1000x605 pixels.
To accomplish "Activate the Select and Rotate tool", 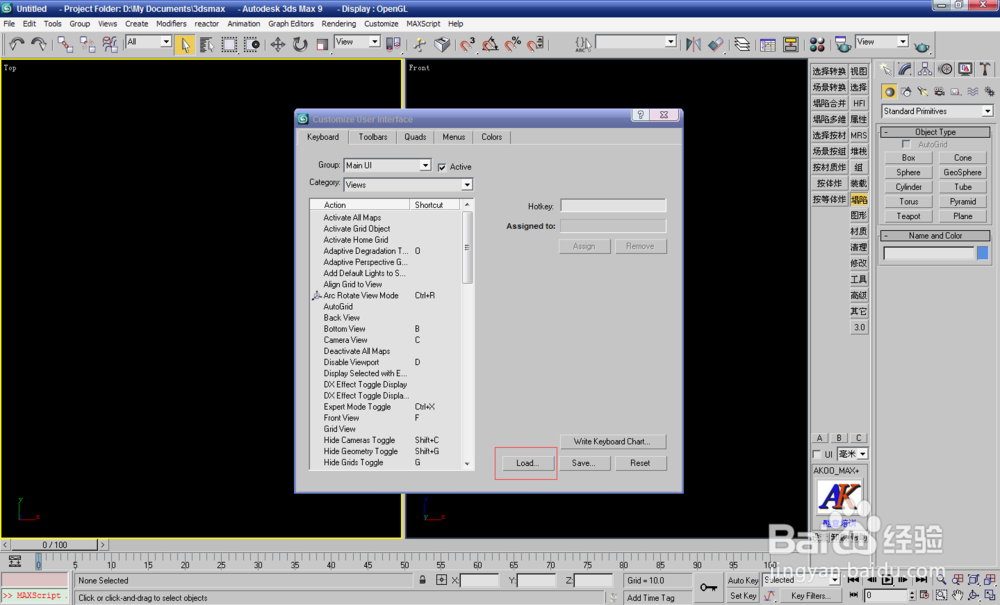I will pyautogui.click(x=300, y=44).
